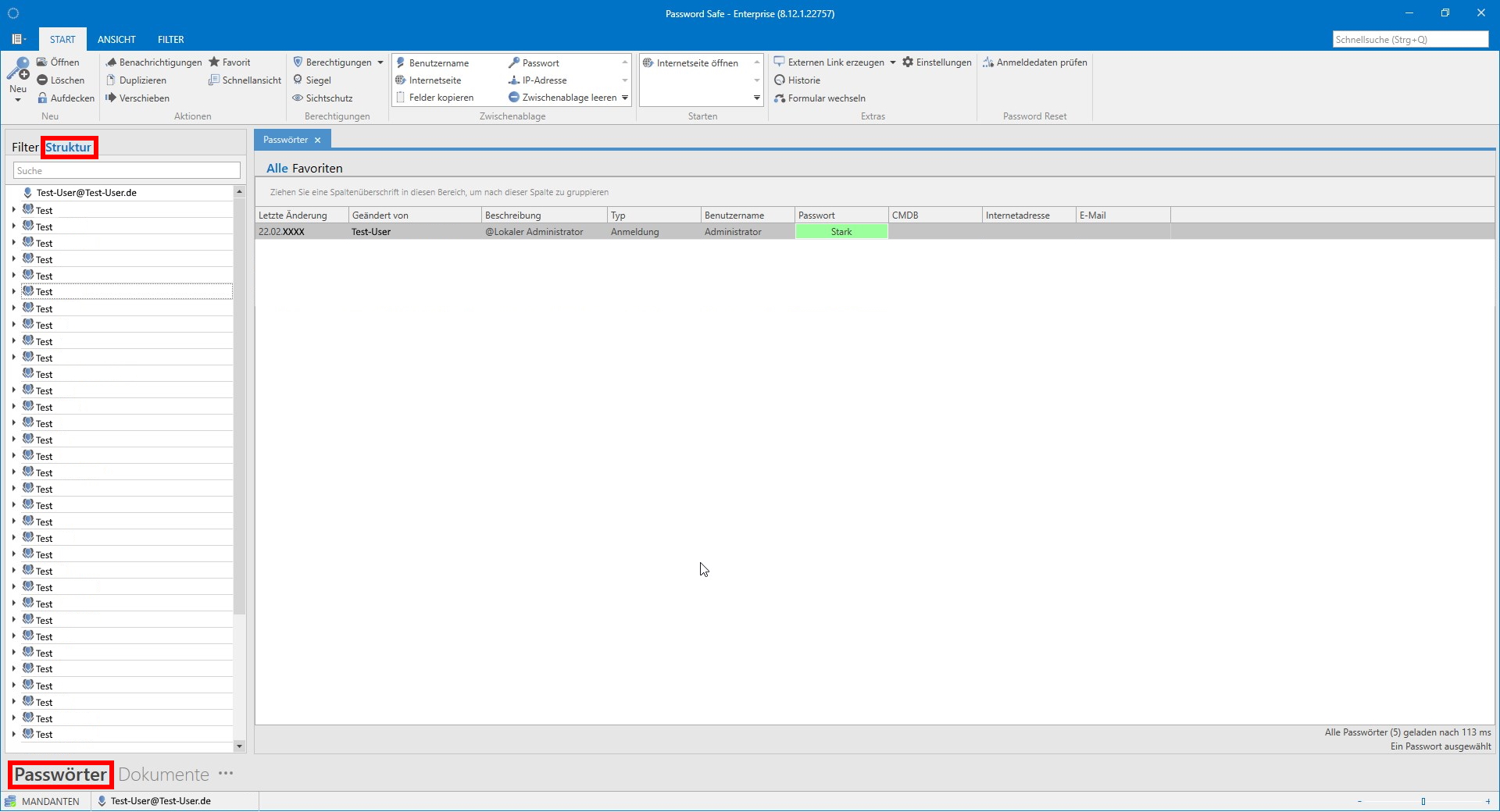Click the Siegel seal icon

(298, 80)
